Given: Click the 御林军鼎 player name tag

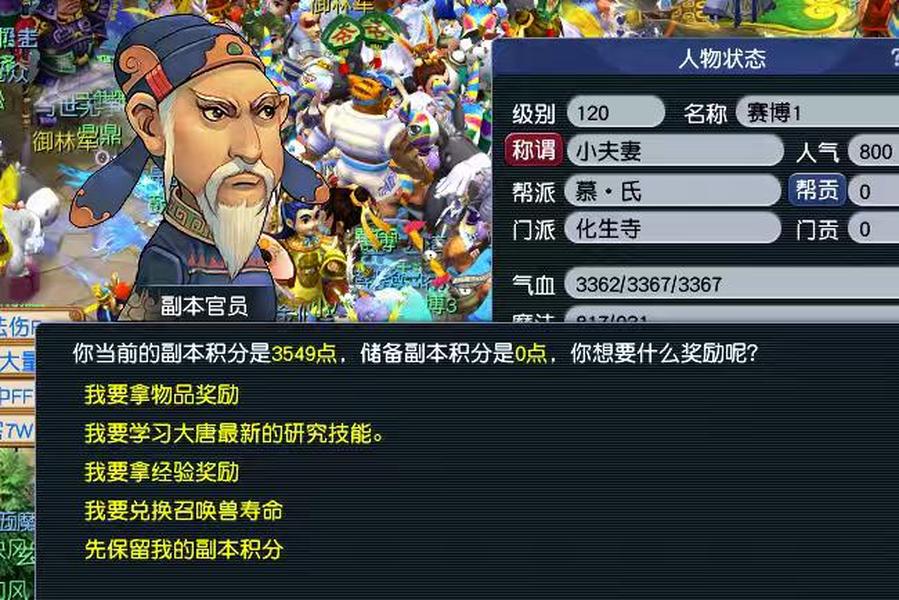Looking at the screenshot, I should point(77,139).
